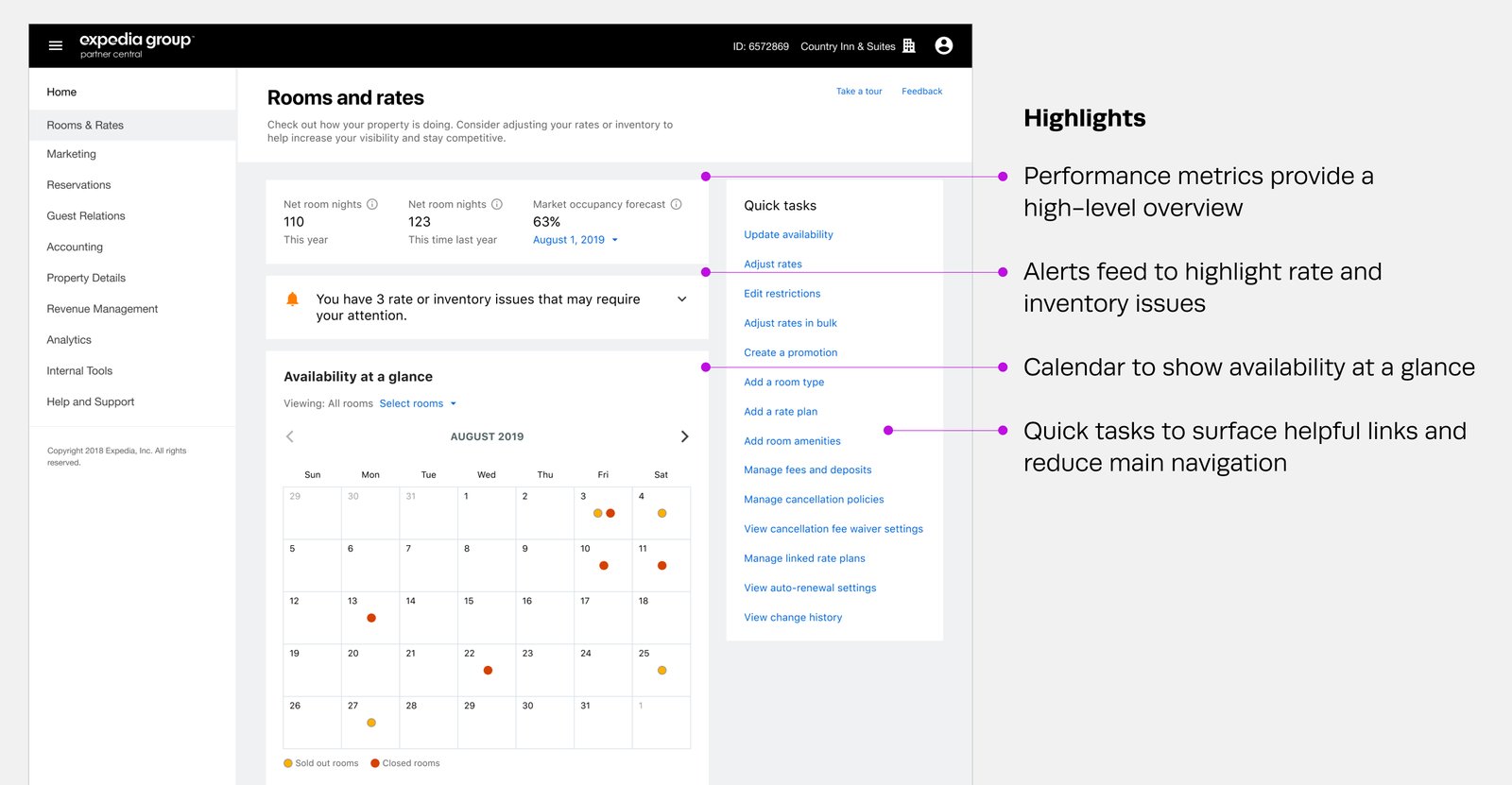Click the Update availability link
This screenshot has width=1512, height=785.
click(x=788, y=234)
